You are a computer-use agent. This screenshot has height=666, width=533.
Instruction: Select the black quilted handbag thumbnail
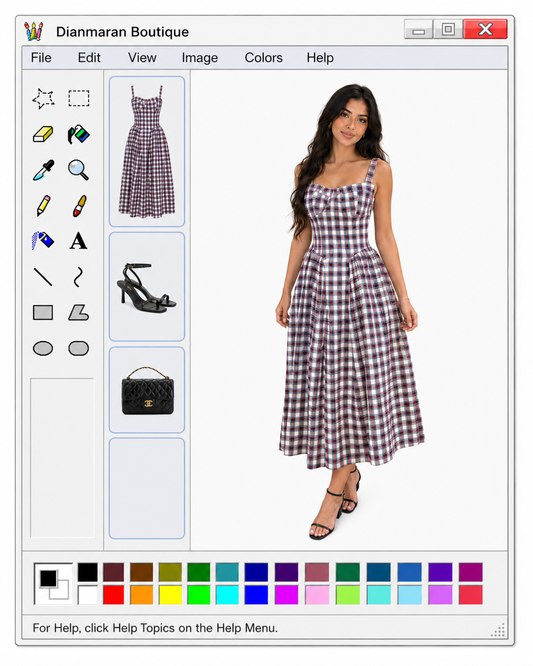tap(147, 389)
